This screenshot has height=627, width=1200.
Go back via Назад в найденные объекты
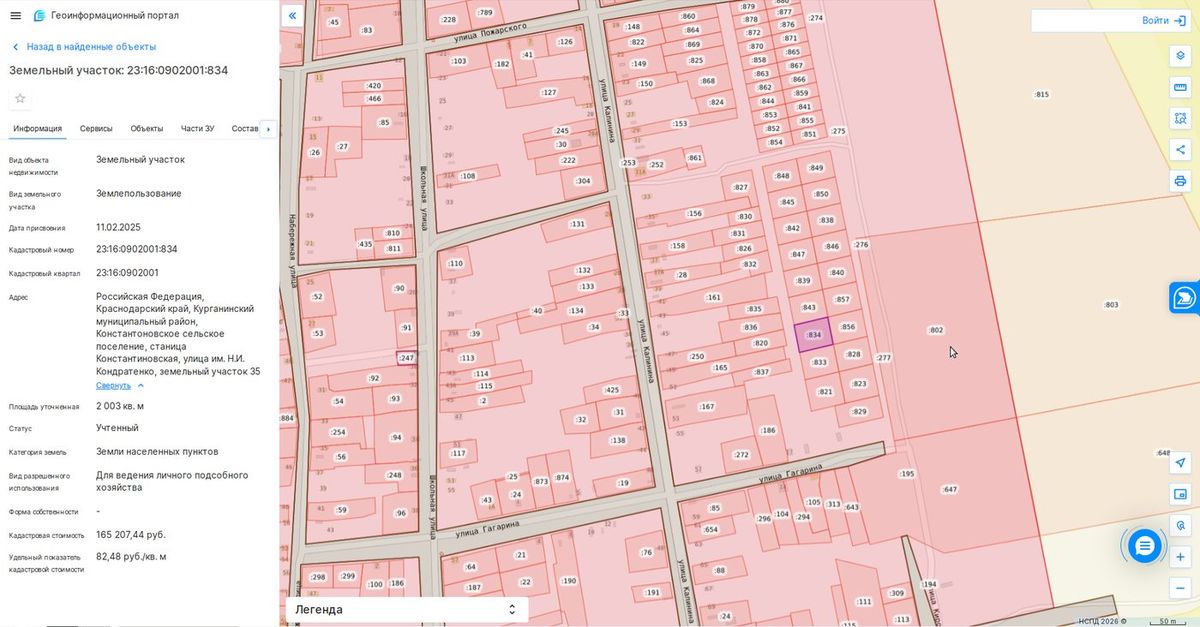point(84,47)
